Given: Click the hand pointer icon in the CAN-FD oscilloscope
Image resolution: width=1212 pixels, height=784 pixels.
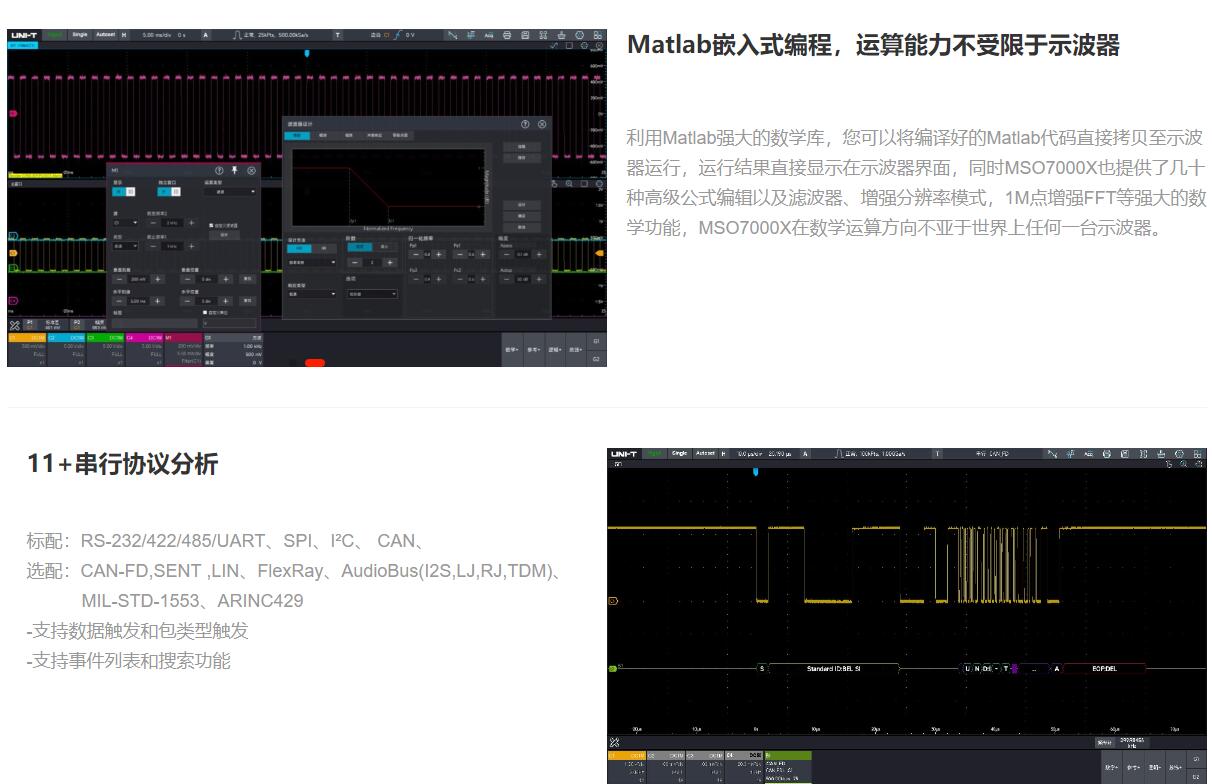Looking at the screenshot, I should [1168, 465].
